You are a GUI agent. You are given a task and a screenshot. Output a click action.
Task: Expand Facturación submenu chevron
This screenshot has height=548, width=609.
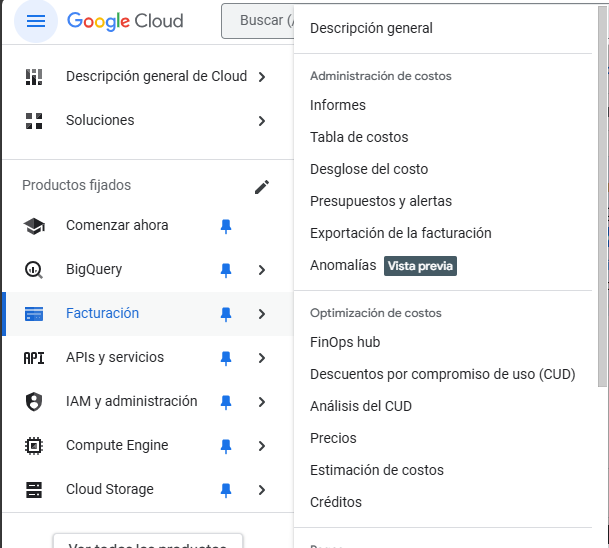(x=262, y=314)
